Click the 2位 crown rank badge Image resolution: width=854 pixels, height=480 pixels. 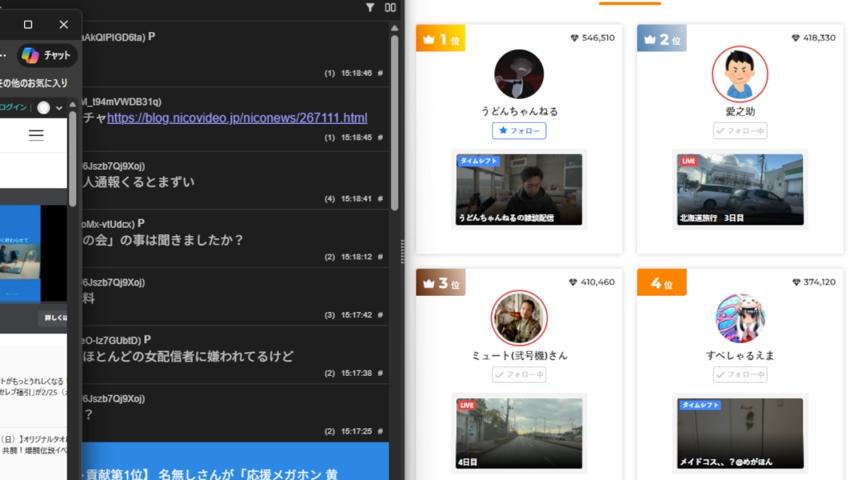click(x=662, y=38)
